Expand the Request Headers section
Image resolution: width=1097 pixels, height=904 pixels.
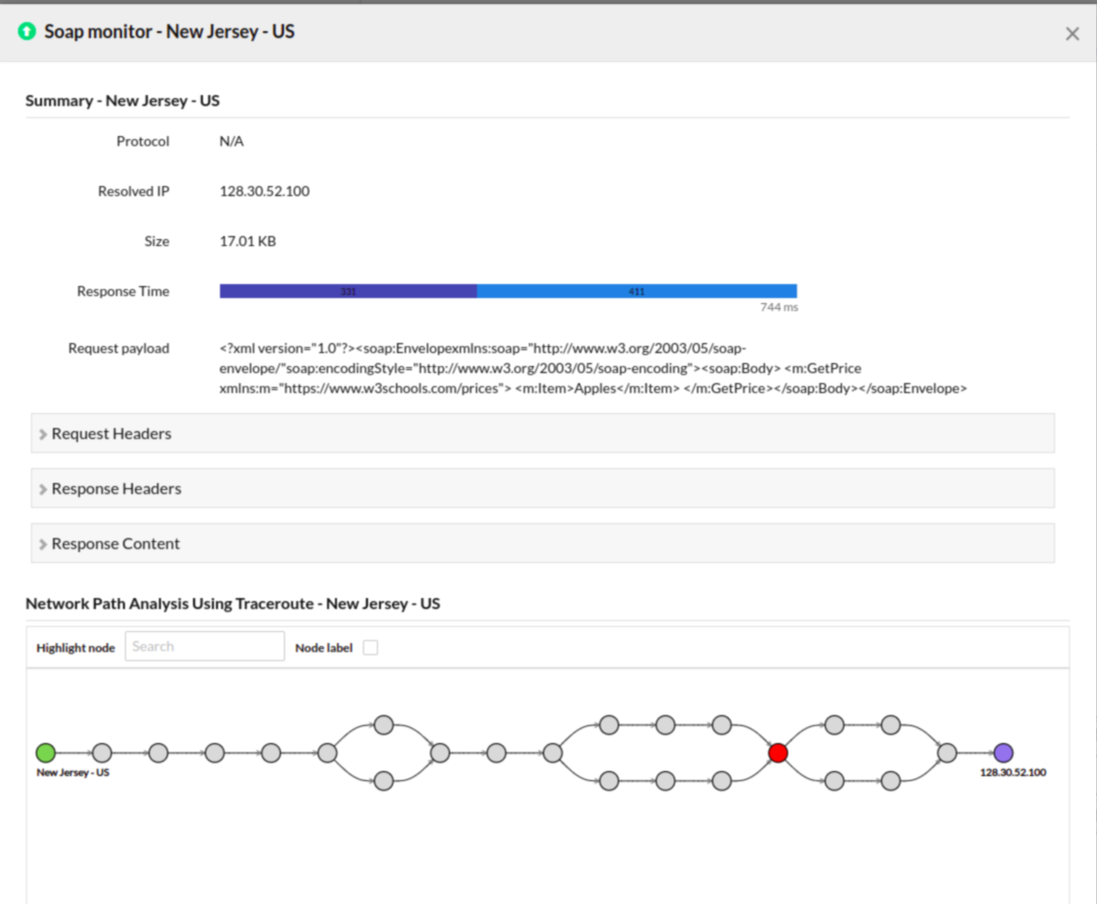point(111,434)
